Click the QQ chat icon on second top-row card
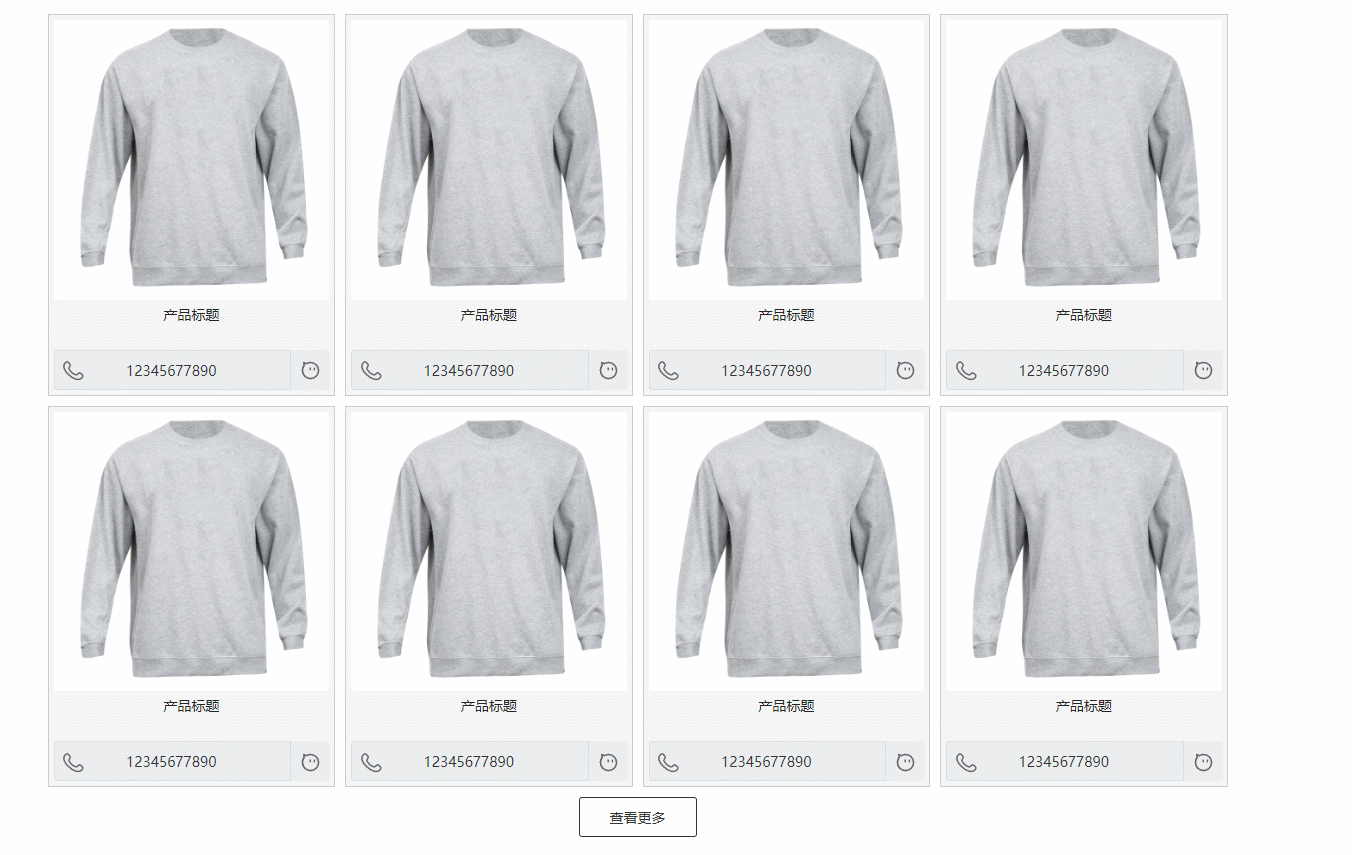This screenshot has height=855, width=1352. [x=608, y=370]
